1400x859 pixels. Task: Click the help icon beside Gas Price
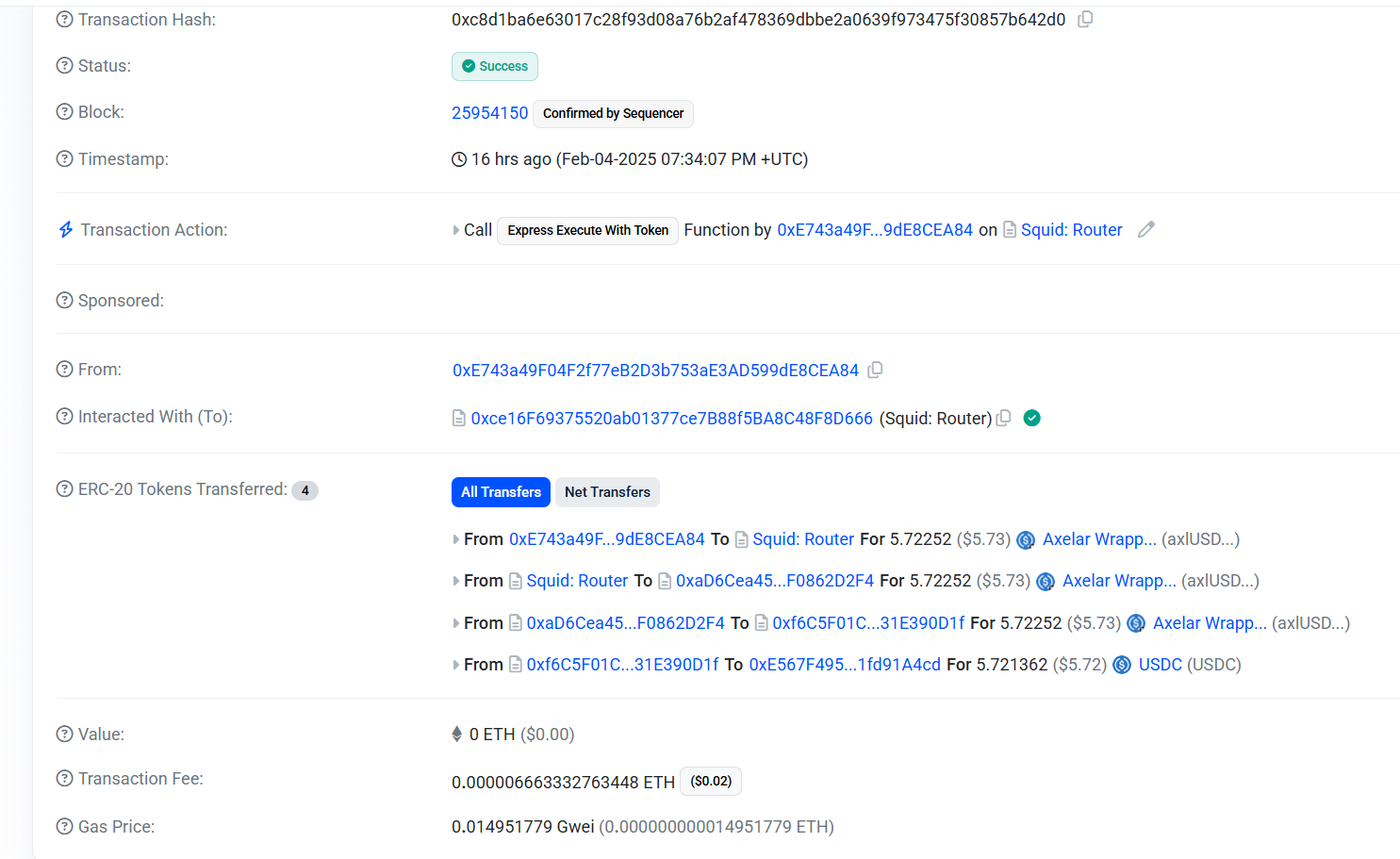pyautogui.click(x=64, y=827)
